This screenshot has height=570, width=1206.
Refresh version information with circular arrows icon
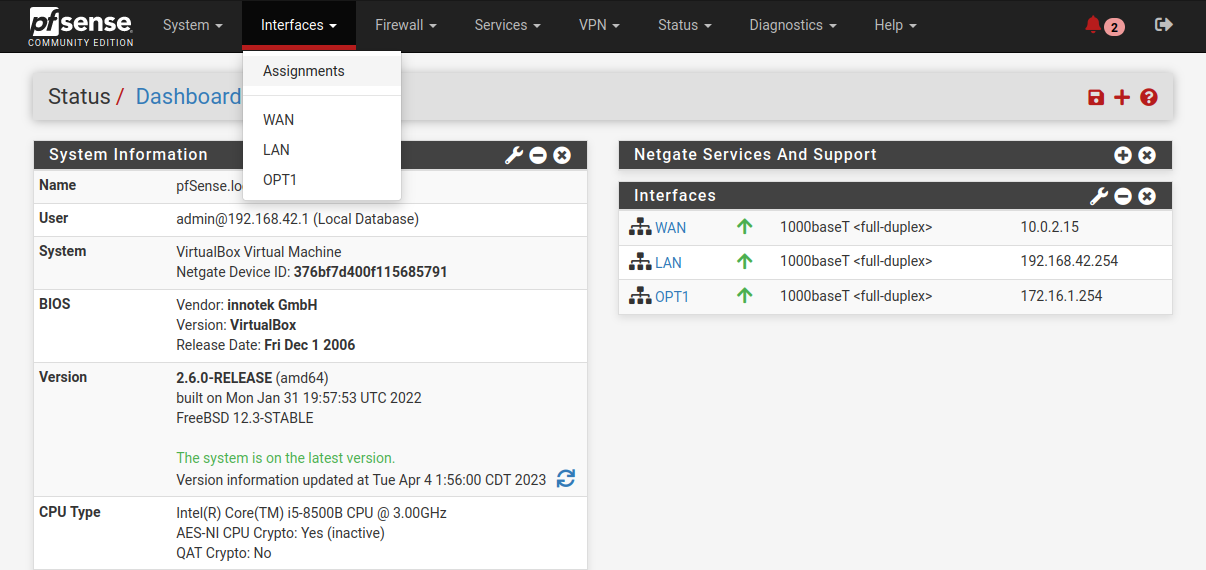point(566,479)
